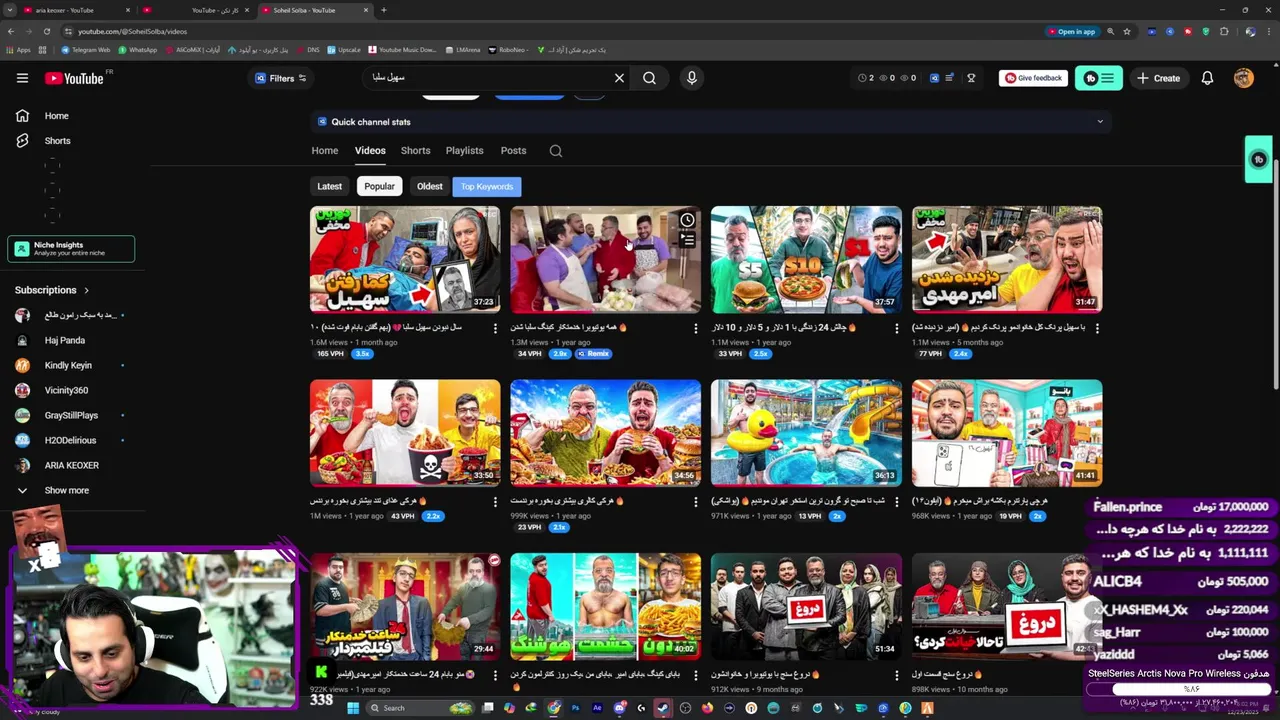Open the Vicinity360 subscription

[x=66, y=391]
